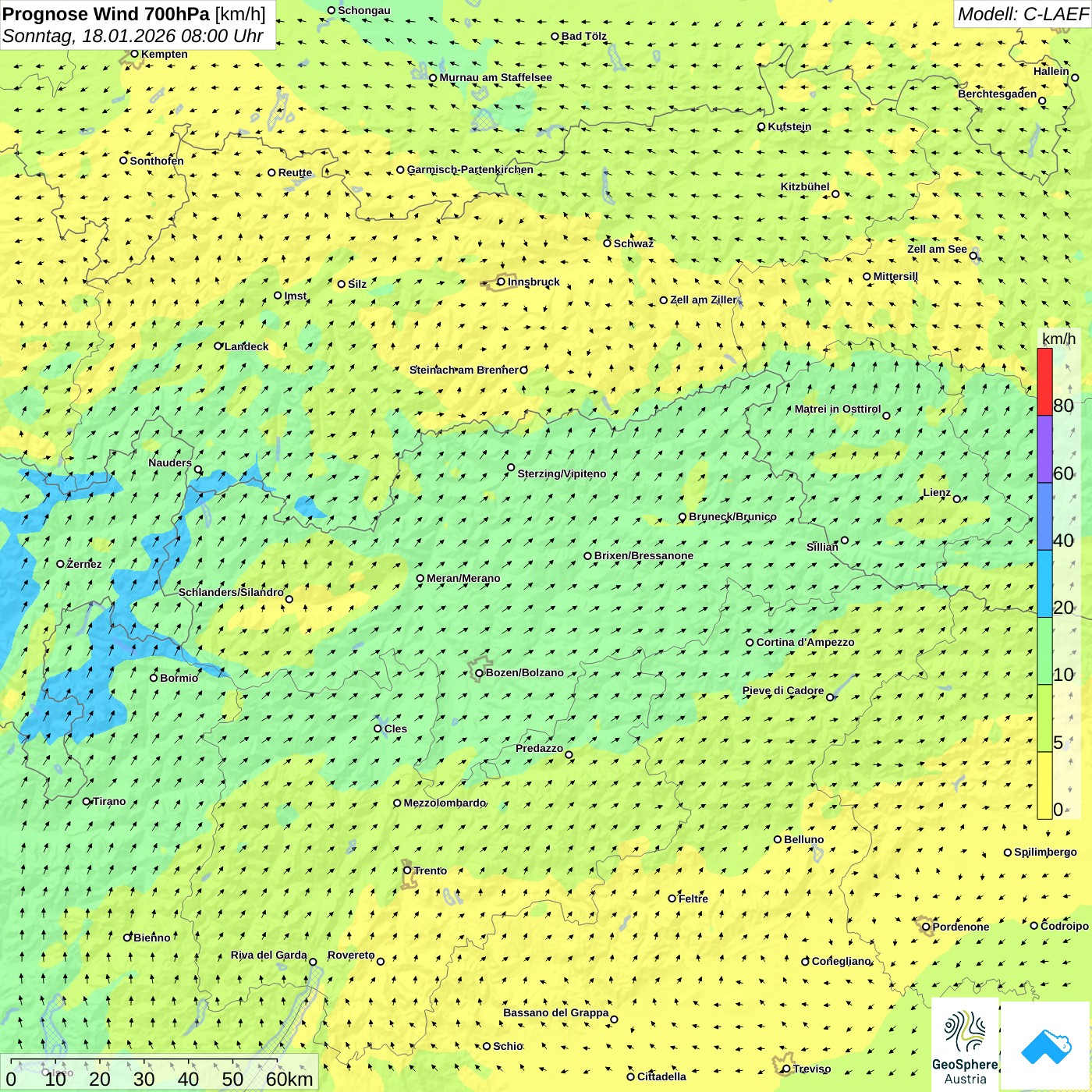Click the 'Nauders' label
This screenshot has width=1092, height=1092.
tap(170, 463)
